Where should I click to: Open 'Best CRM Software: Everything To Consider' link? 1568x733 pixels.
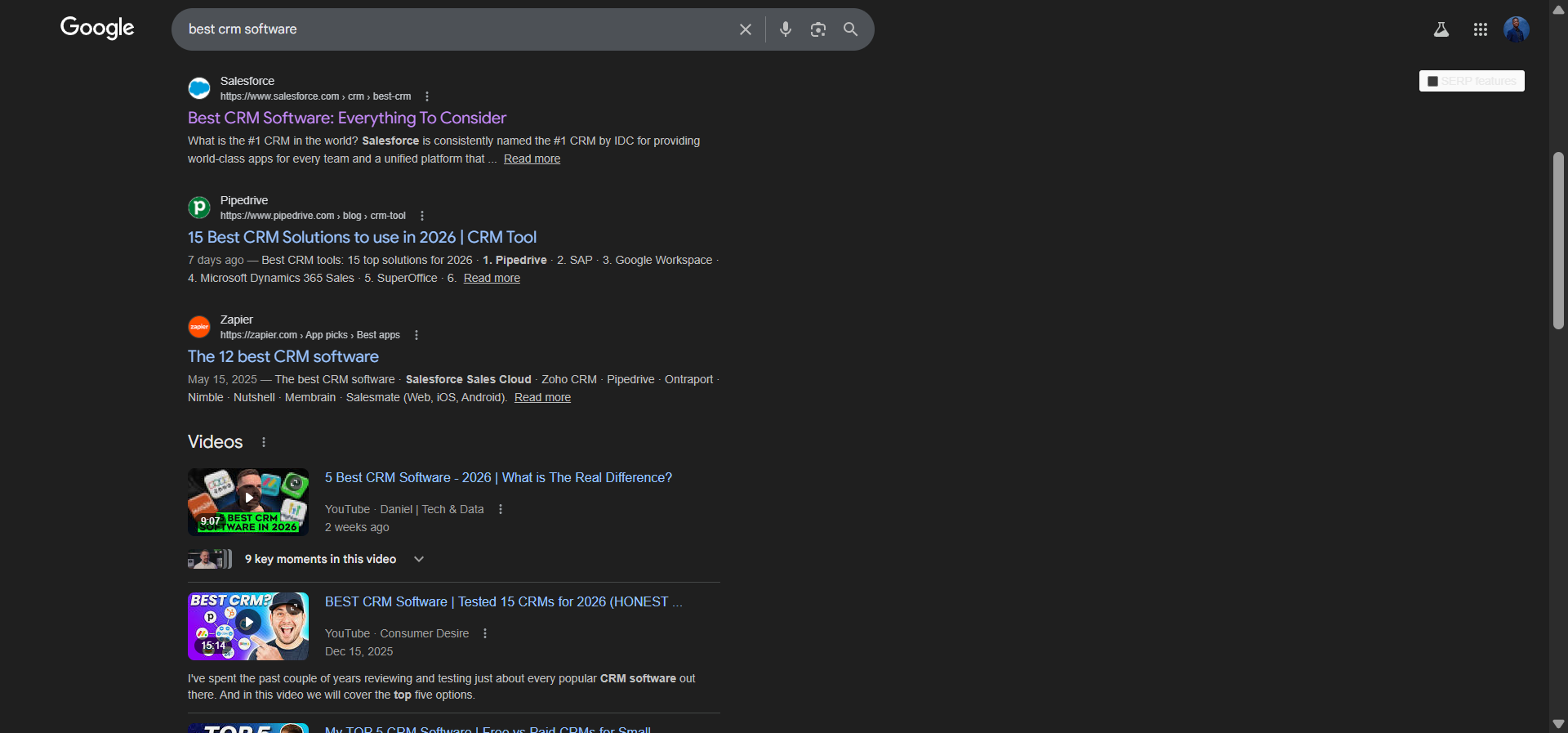(347, 118)
